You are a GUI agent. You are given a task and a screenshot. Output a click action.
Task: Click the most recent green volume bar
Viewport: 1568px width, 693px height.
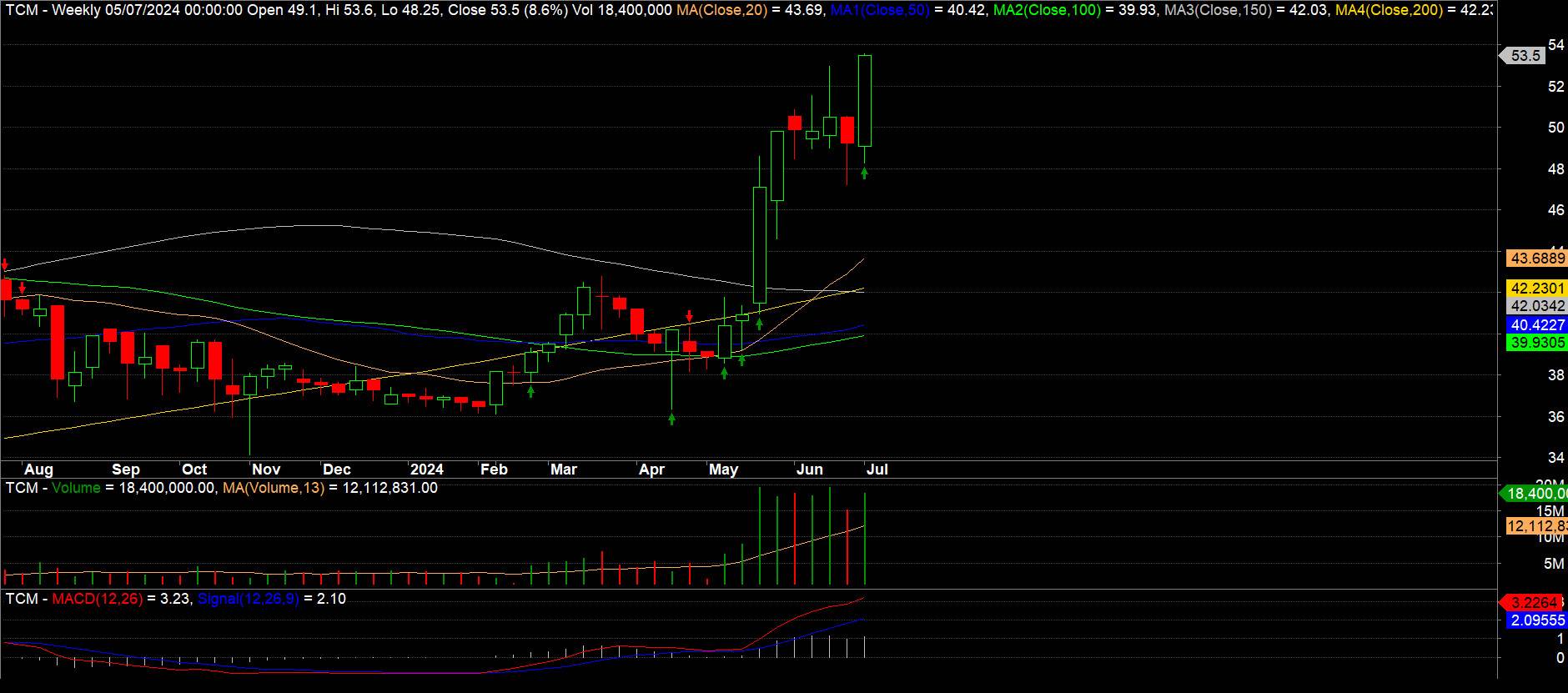point(865,539)
